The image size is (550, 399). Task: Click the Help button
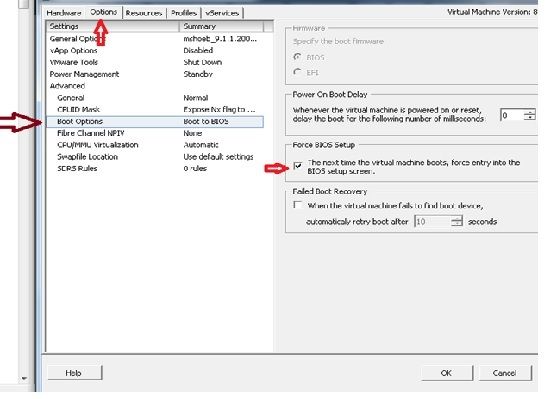pos(74,373)
